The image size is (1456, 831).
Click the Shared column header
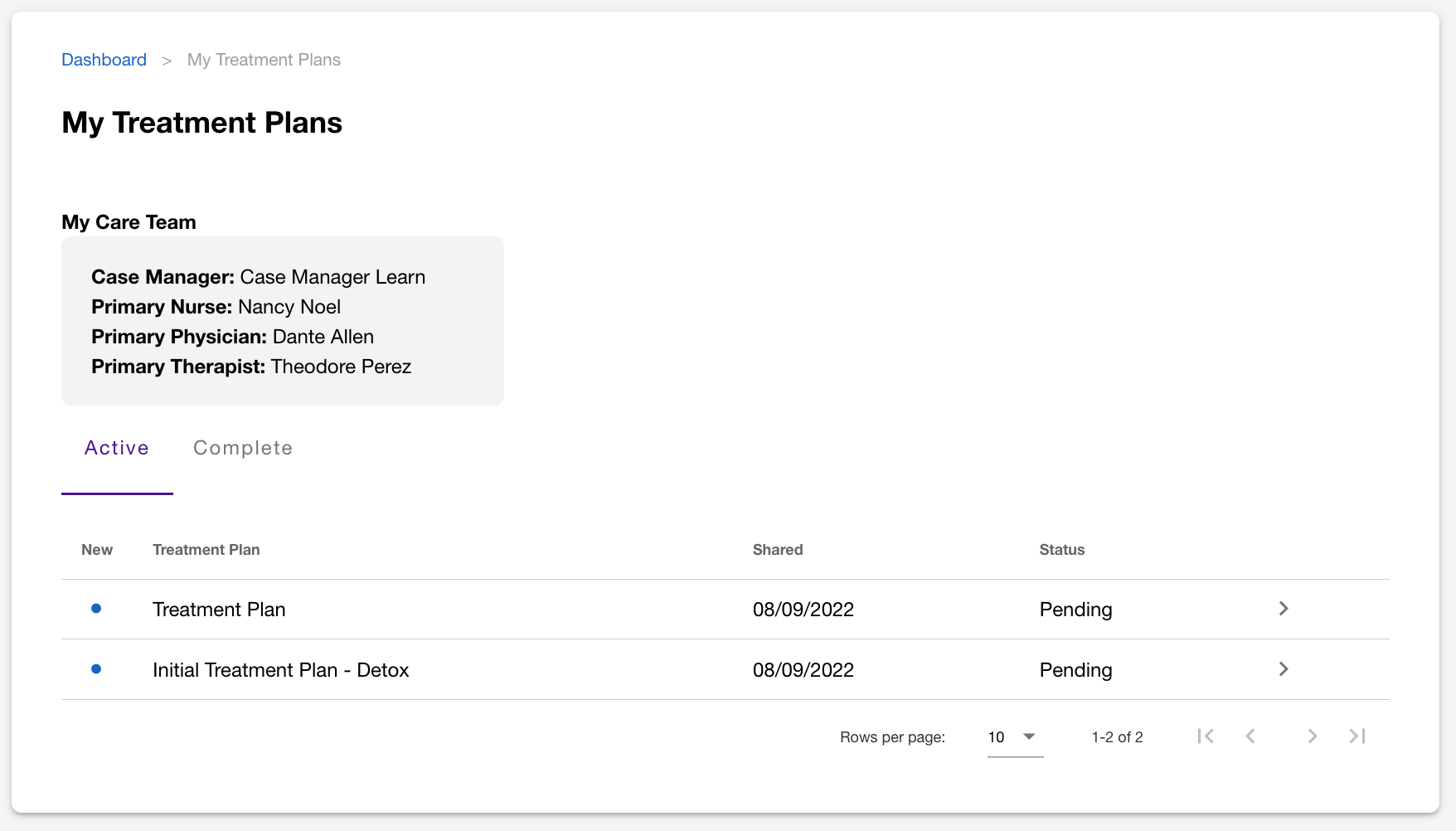pos(778,550)
